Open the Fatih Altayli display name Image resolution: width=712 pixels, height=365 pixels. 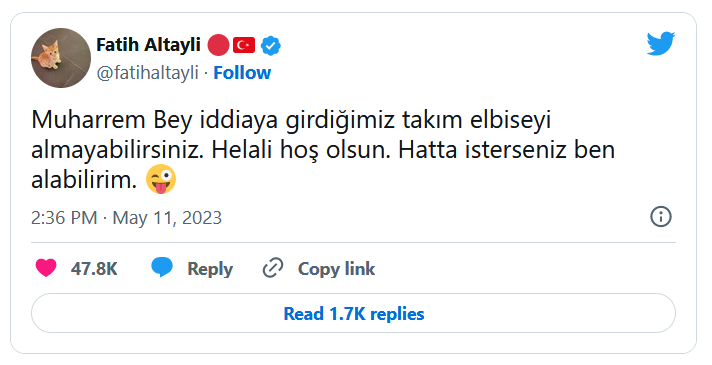pyautogui.click(x=148, y=45)
